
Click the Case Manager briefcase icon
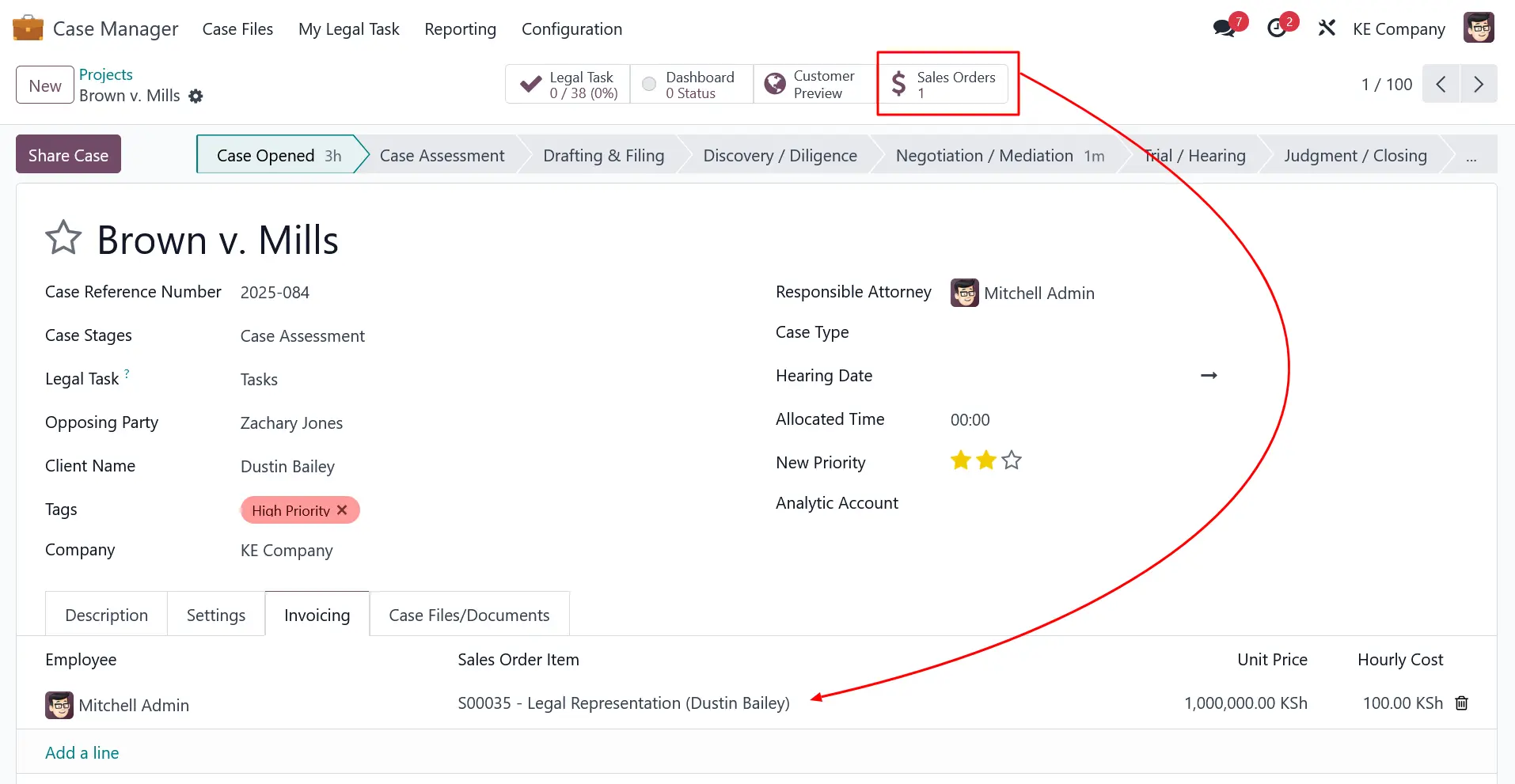click(28, 28)
